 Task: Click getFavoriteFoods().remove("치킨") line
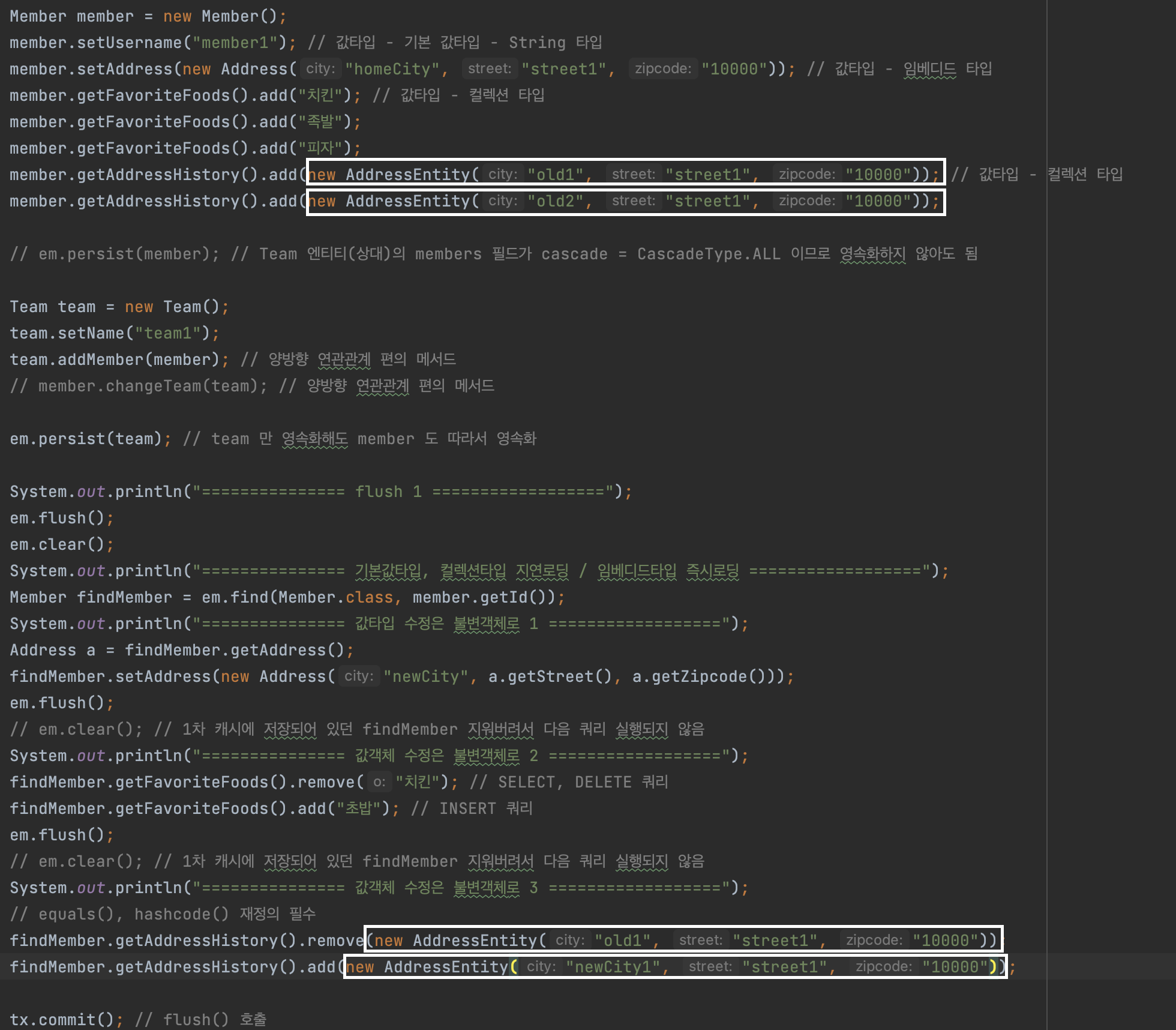click(234, 782)
